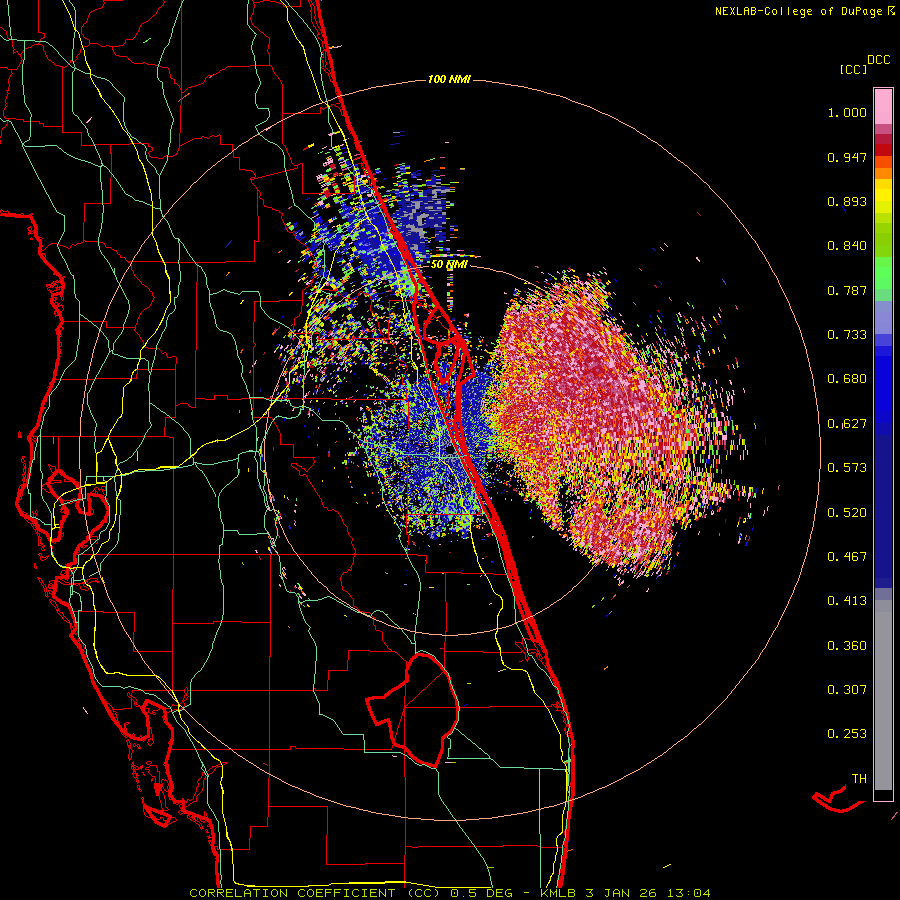Click the DCC product label
900x900 pixels.
(x=878, y=60)
